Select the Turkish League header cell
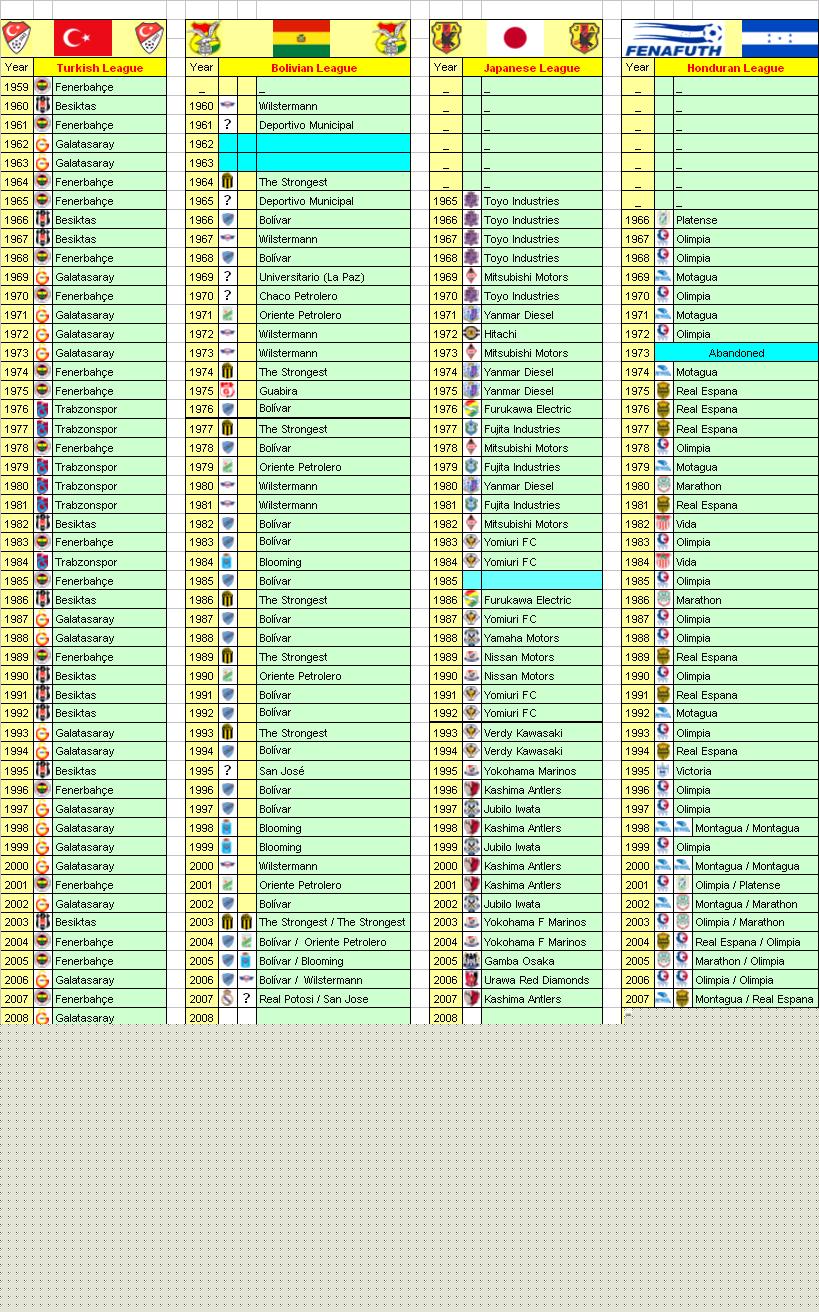The height and width of the screenshot is (1312, 819). 99,68
